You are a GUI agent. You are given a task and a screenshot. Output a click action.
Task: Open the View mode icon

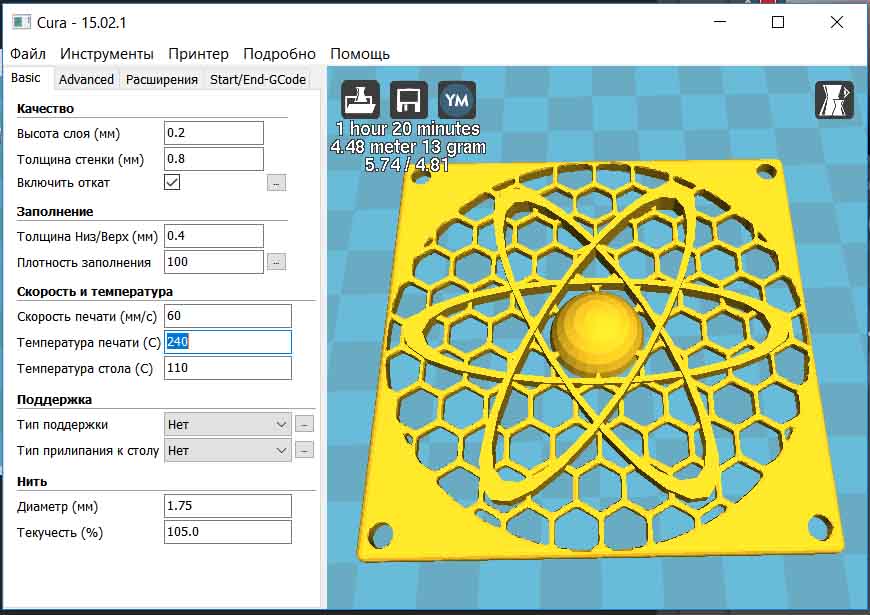(x=834, y=100)
